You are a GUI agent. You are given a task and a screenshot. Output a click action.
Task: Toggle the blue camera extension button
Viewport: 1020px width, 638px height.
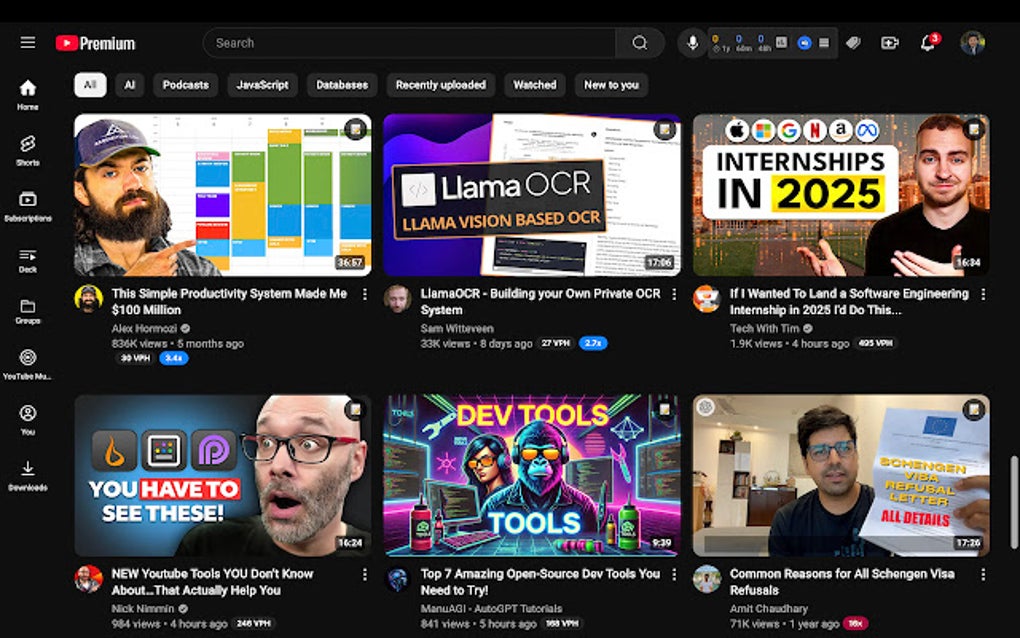pyautogui.click(x=804, y=43)
